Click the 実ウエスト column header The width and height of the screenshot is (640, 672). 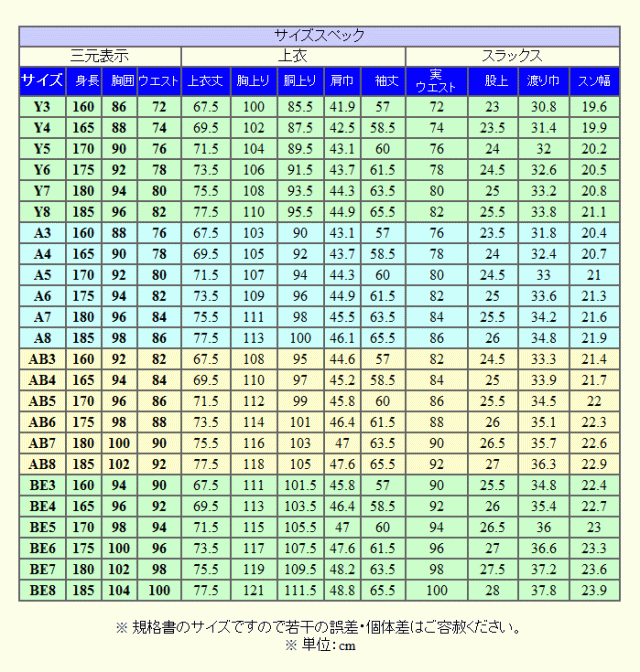(x=436, y=81)
